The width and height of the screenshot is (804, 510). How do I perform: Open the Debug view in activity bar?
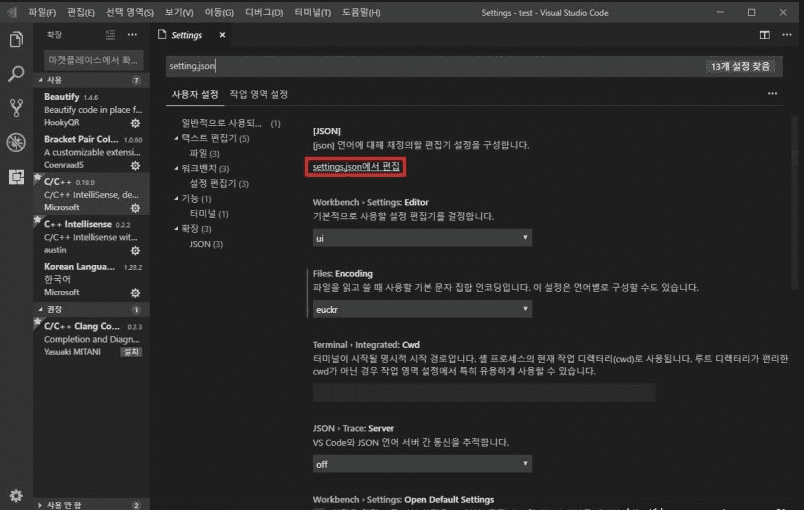click(16, 142)
